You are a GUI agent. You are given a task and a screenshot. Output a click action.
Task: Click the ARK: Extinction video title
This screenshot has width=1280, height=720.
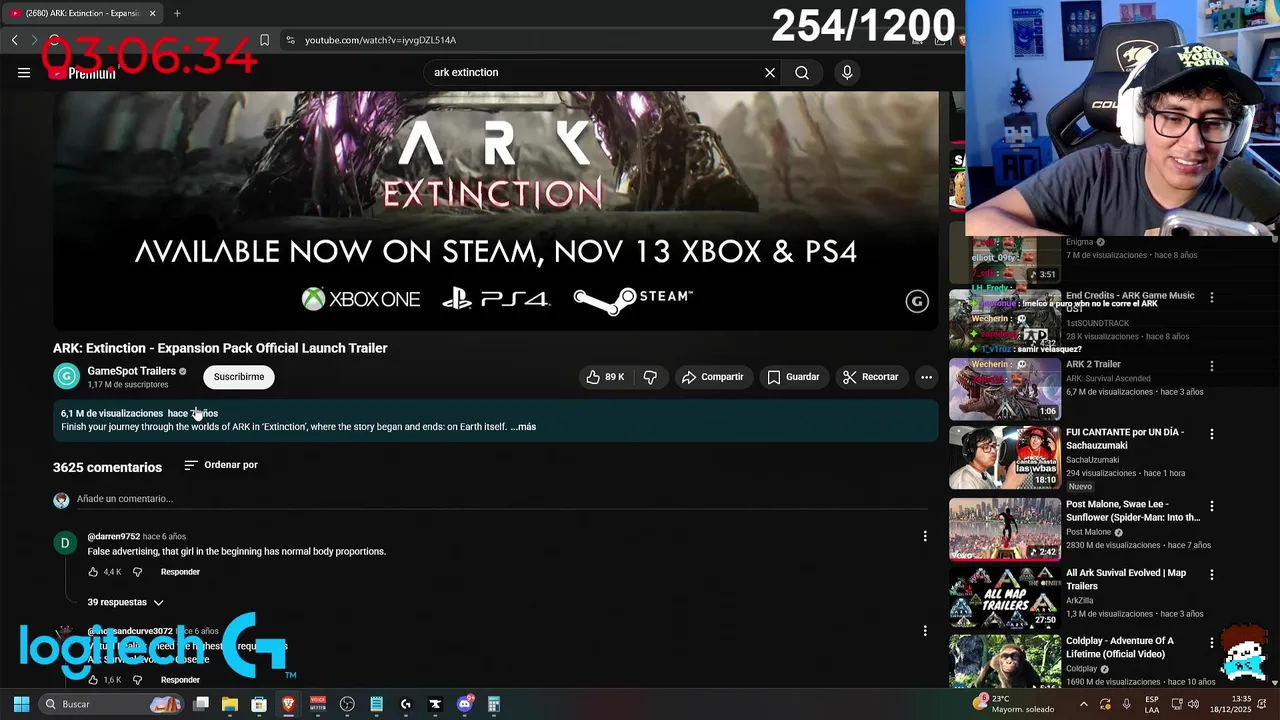[220, 348]
